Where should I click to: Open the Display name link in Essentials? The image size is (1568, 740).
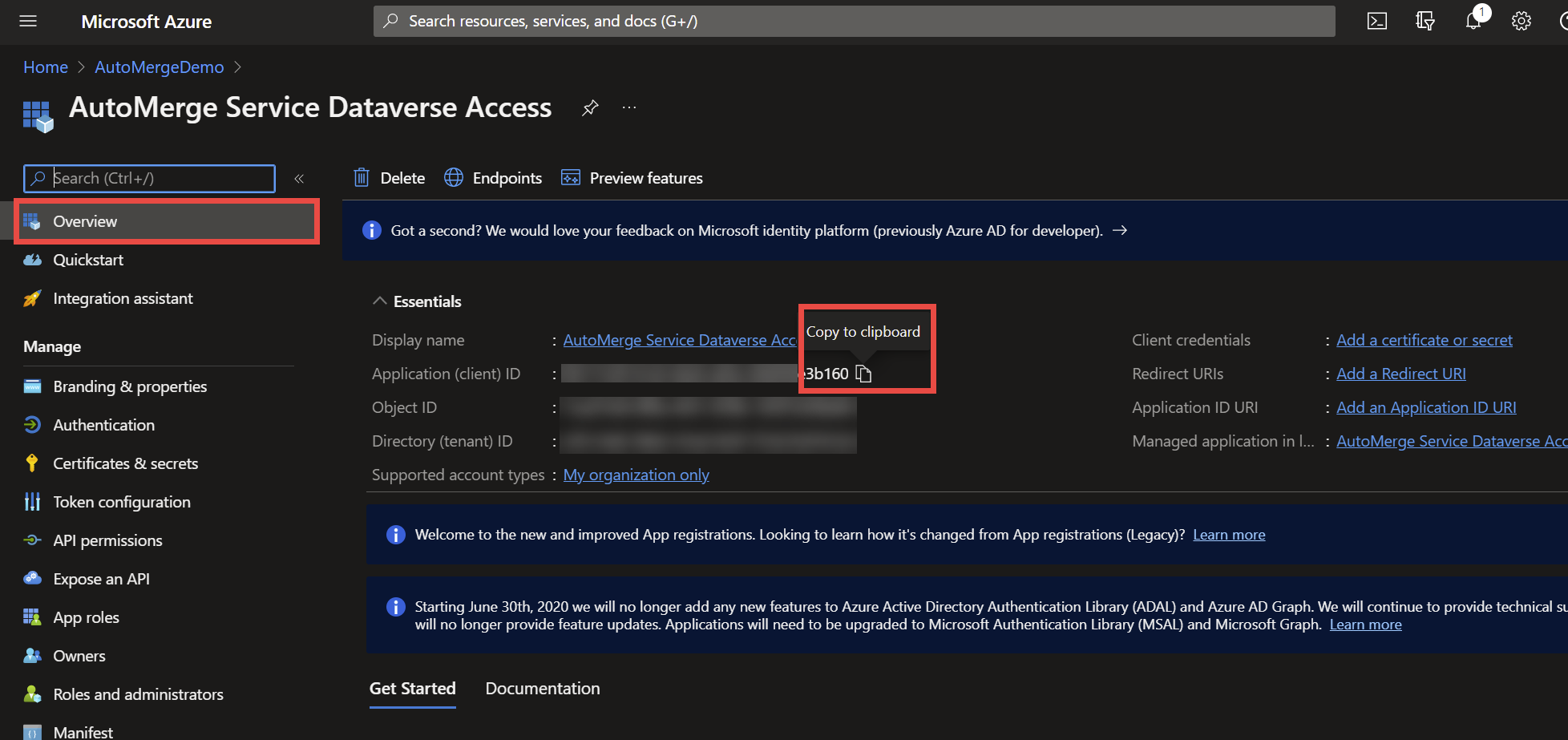click(680, 340)
